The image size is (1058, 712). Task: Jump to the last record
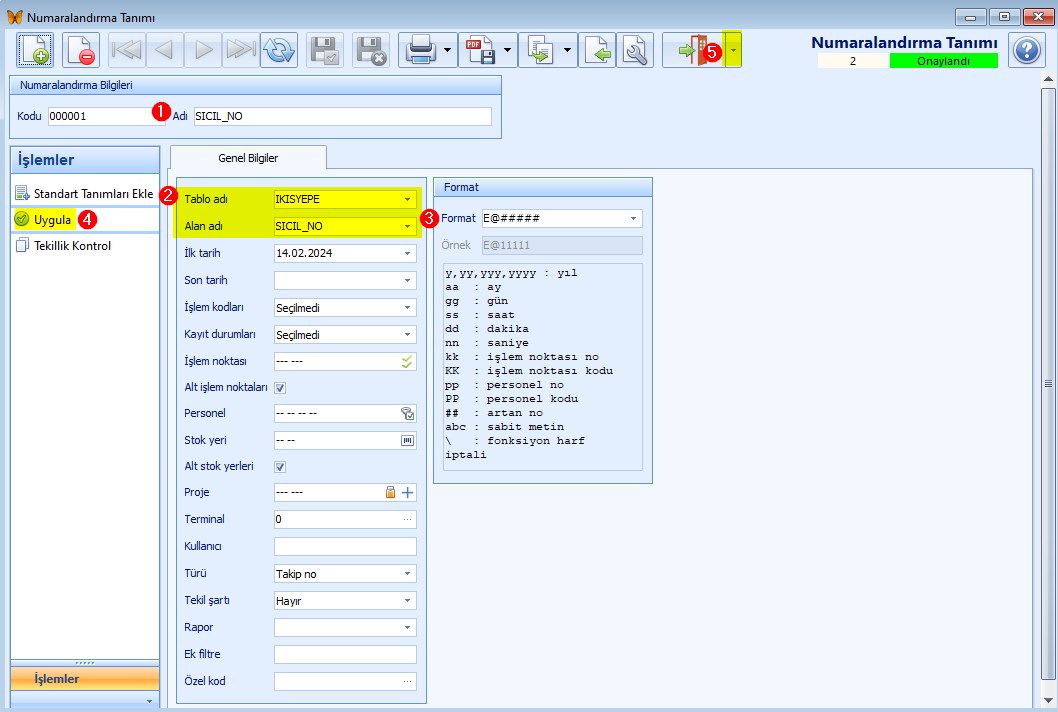pyautogui.click(x=241, y=50)
